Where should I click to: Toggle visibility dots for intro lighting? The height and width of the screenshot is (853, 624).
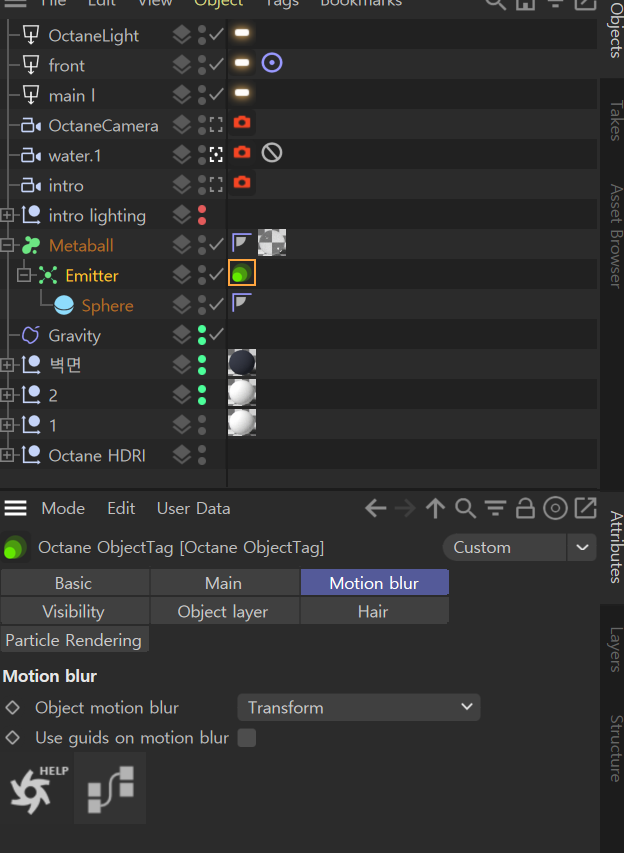(x=202, y=215)
